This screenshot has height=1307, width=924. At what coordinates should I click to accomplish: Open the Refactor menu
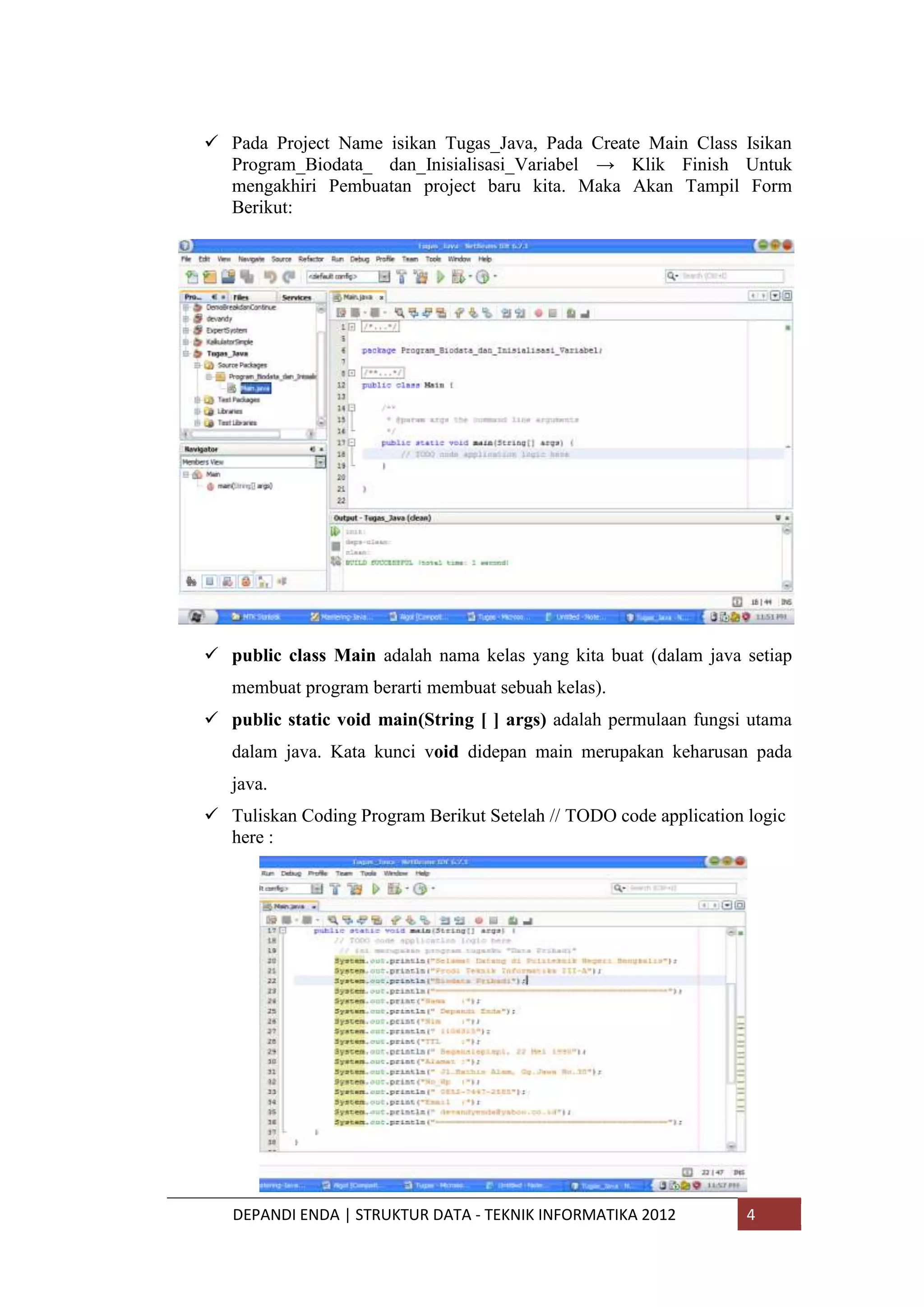pyautogui.click(x=311, y=259)
